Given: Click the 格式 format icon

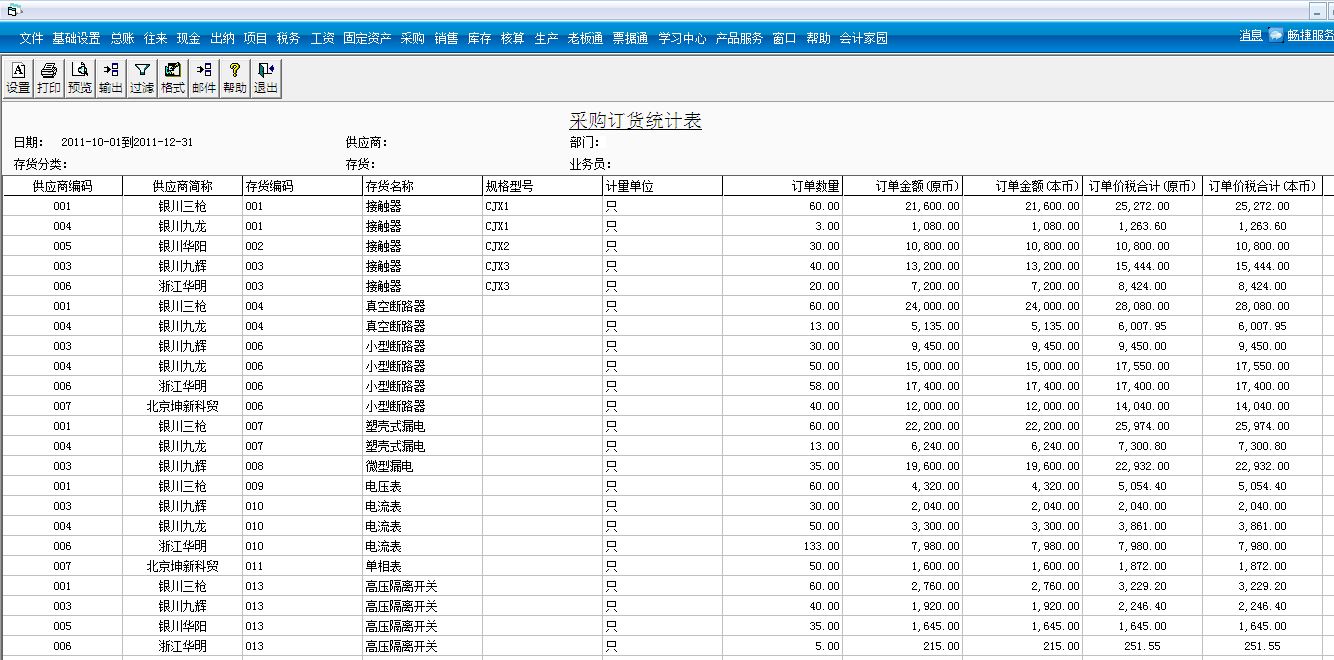Looking at the screenshot, I should tap(172, 77).
